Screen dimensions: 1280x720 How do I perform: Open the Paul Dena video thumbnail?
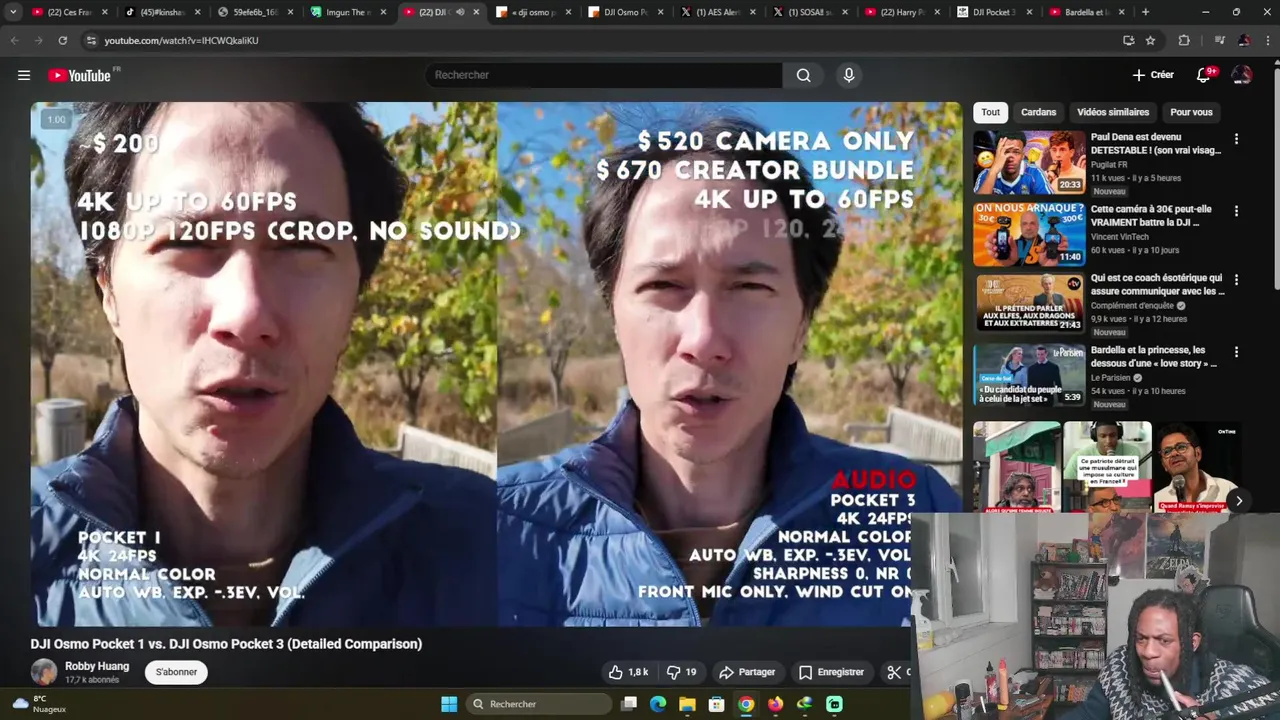click(x=1029, y=162)
